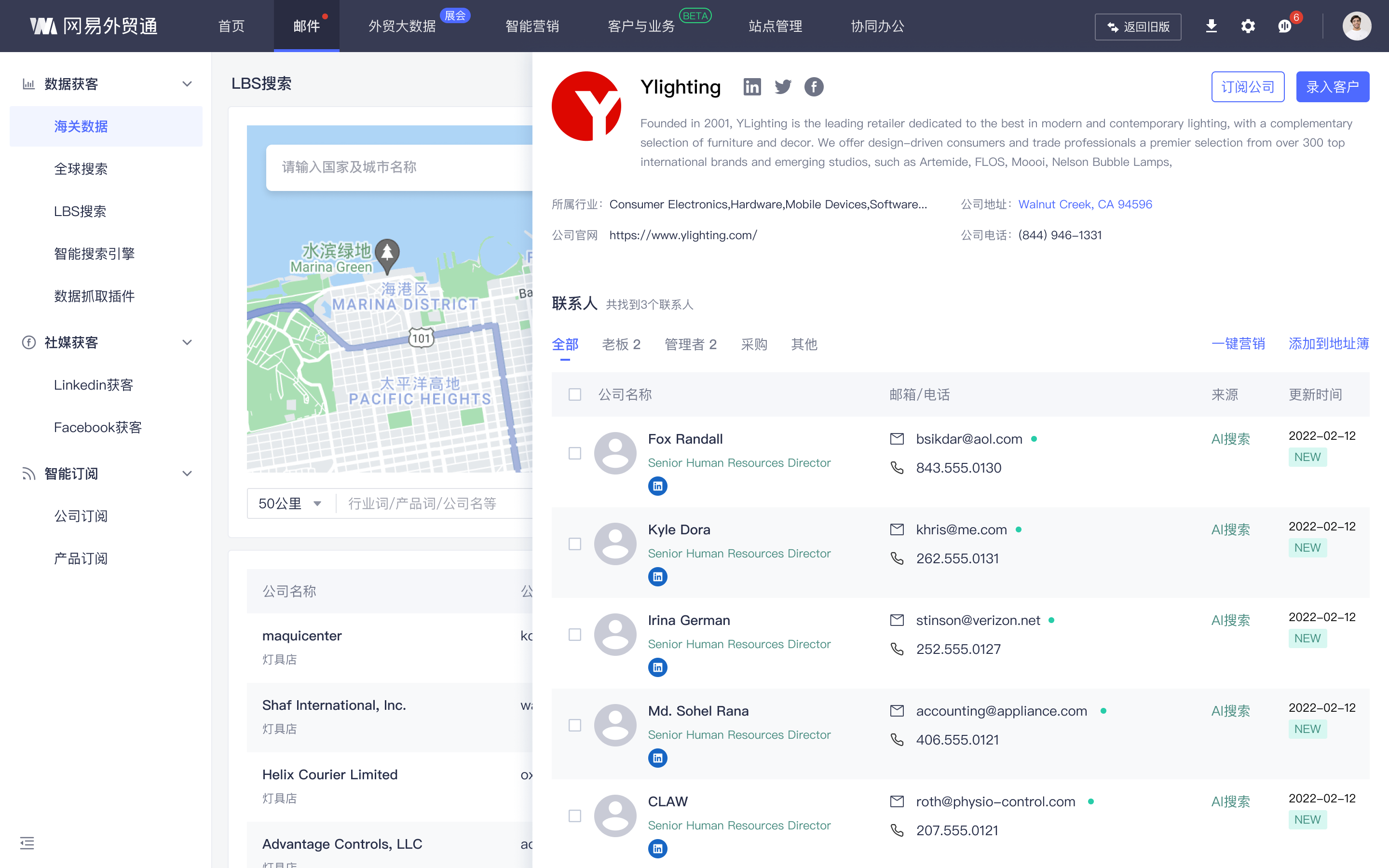The width and height of the screenshot is (1389, 868).
Task: Open the 50公里 distance dropdown
Action: pyautogui.click(x=290, y=503)
